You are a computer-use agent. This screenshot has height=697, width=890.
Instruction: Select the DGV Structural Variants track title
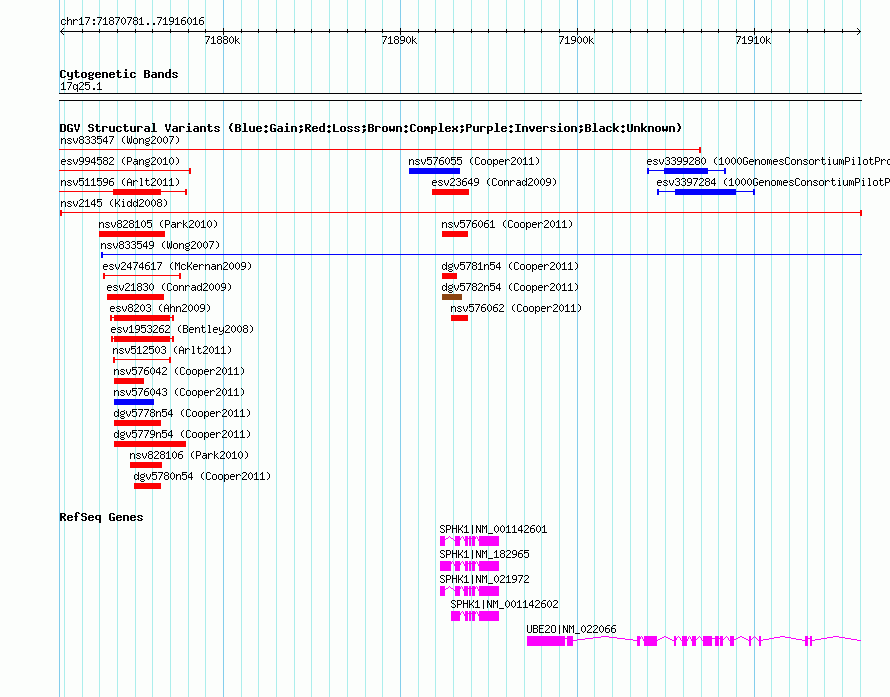click(371, 128)
